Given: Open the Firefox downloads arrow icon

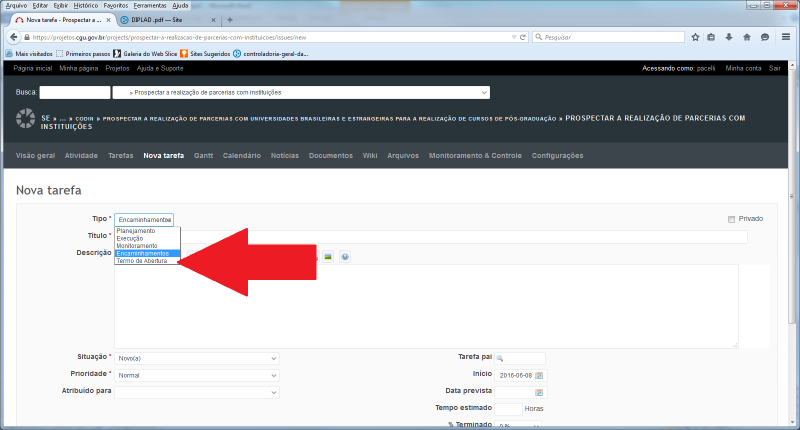Looking at the screenshot, I should [x=729, y=37].
